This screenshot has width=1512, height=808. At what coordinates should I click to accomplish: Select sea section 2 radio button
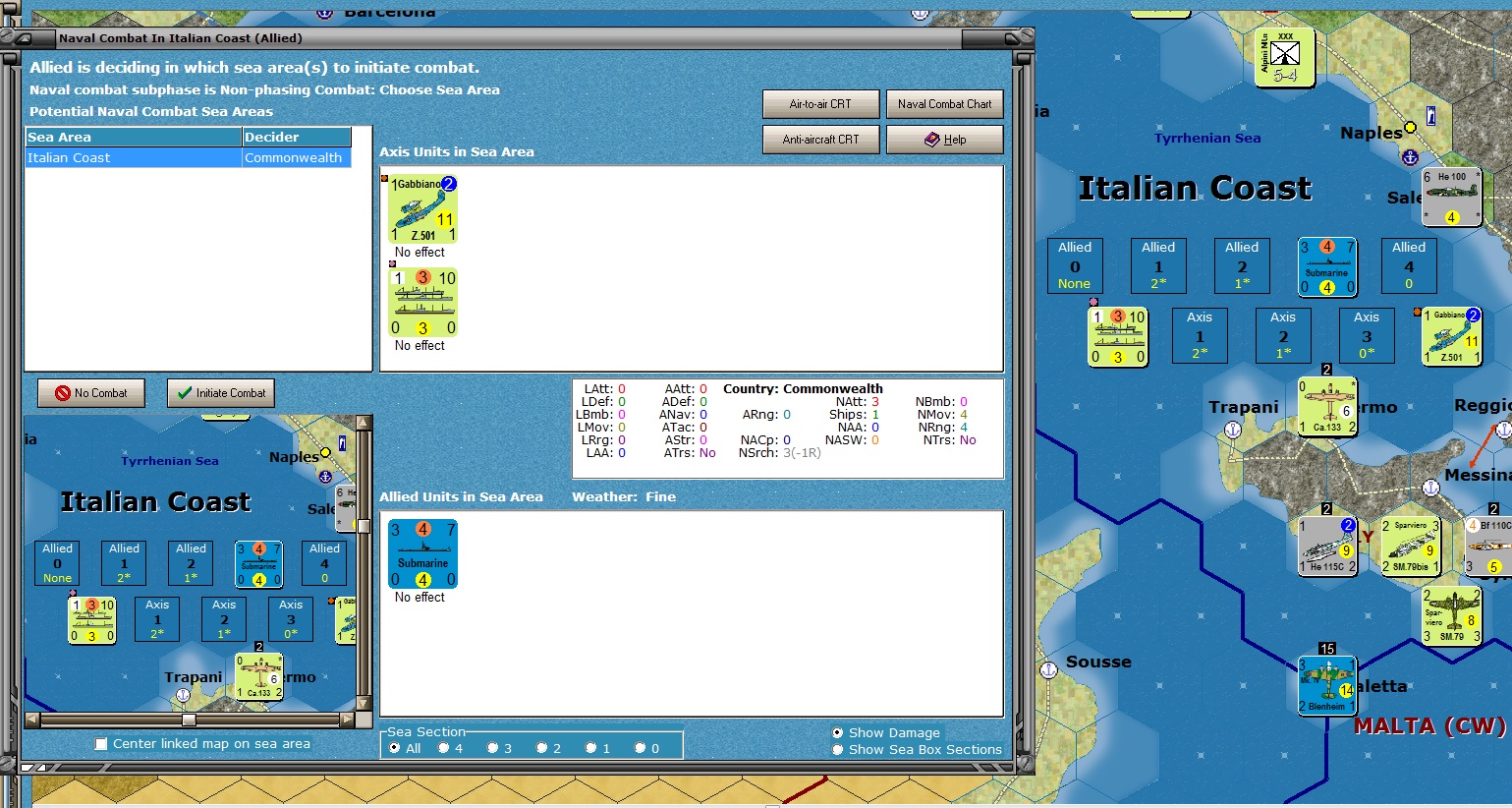[x=542, y=748]
